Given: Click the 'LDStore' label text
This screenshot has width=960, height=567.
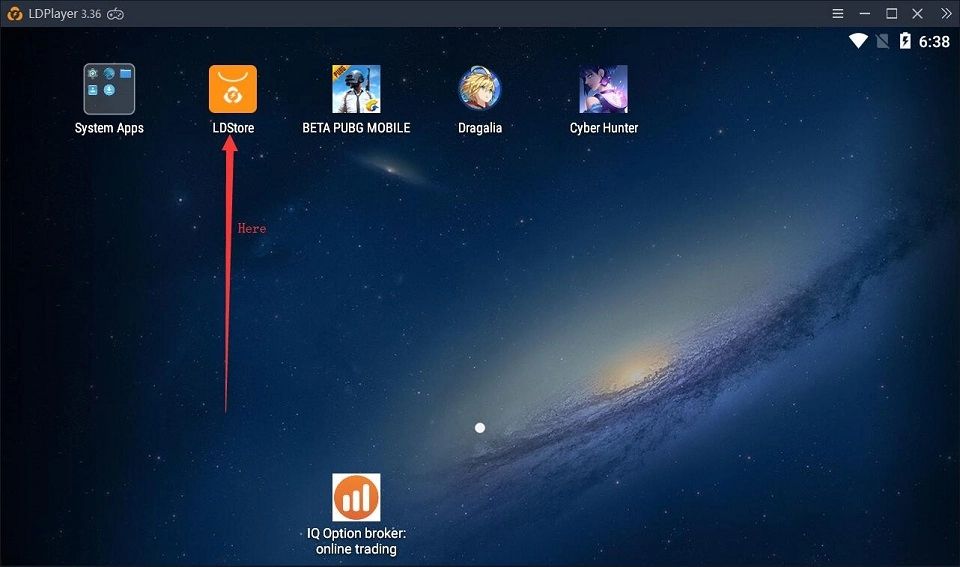Looking at the screenshot, I should (233, 128).
